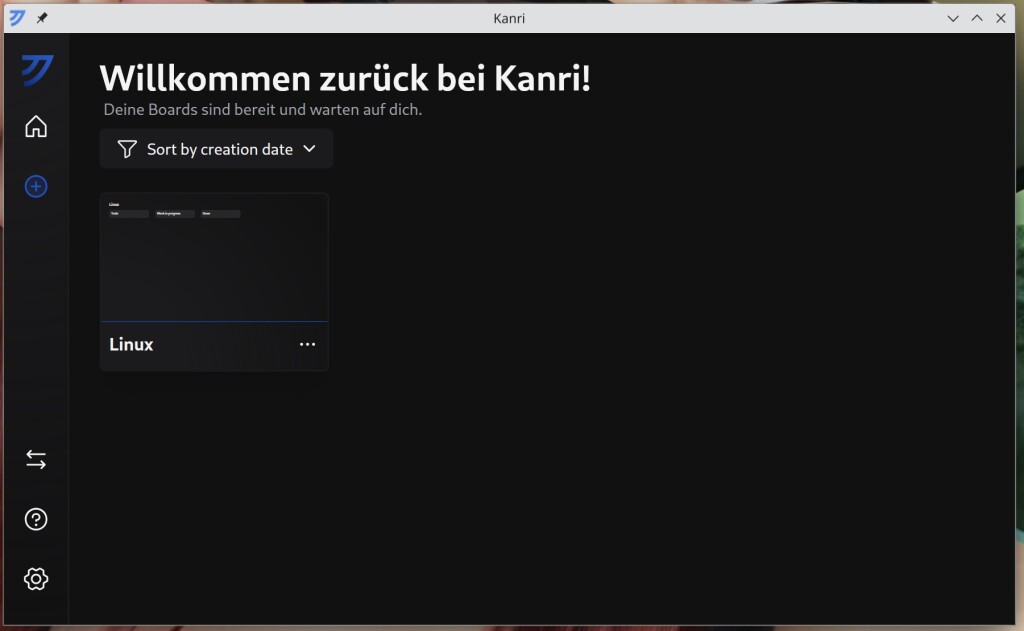
Task: Open the Linux board's three-dot menu
Action: click(308, 344)
